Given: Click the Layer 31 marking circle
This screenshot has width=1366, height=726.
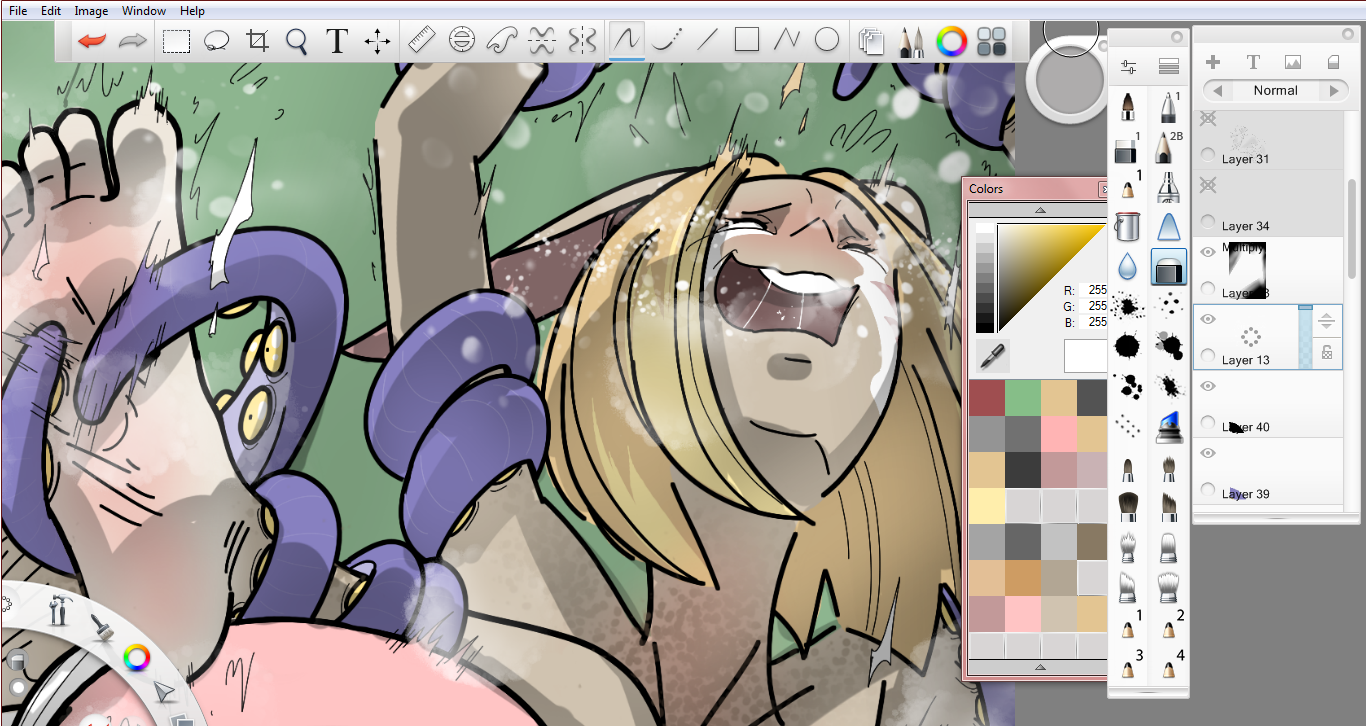Looking at the screenshot, I should [1208, 156].
